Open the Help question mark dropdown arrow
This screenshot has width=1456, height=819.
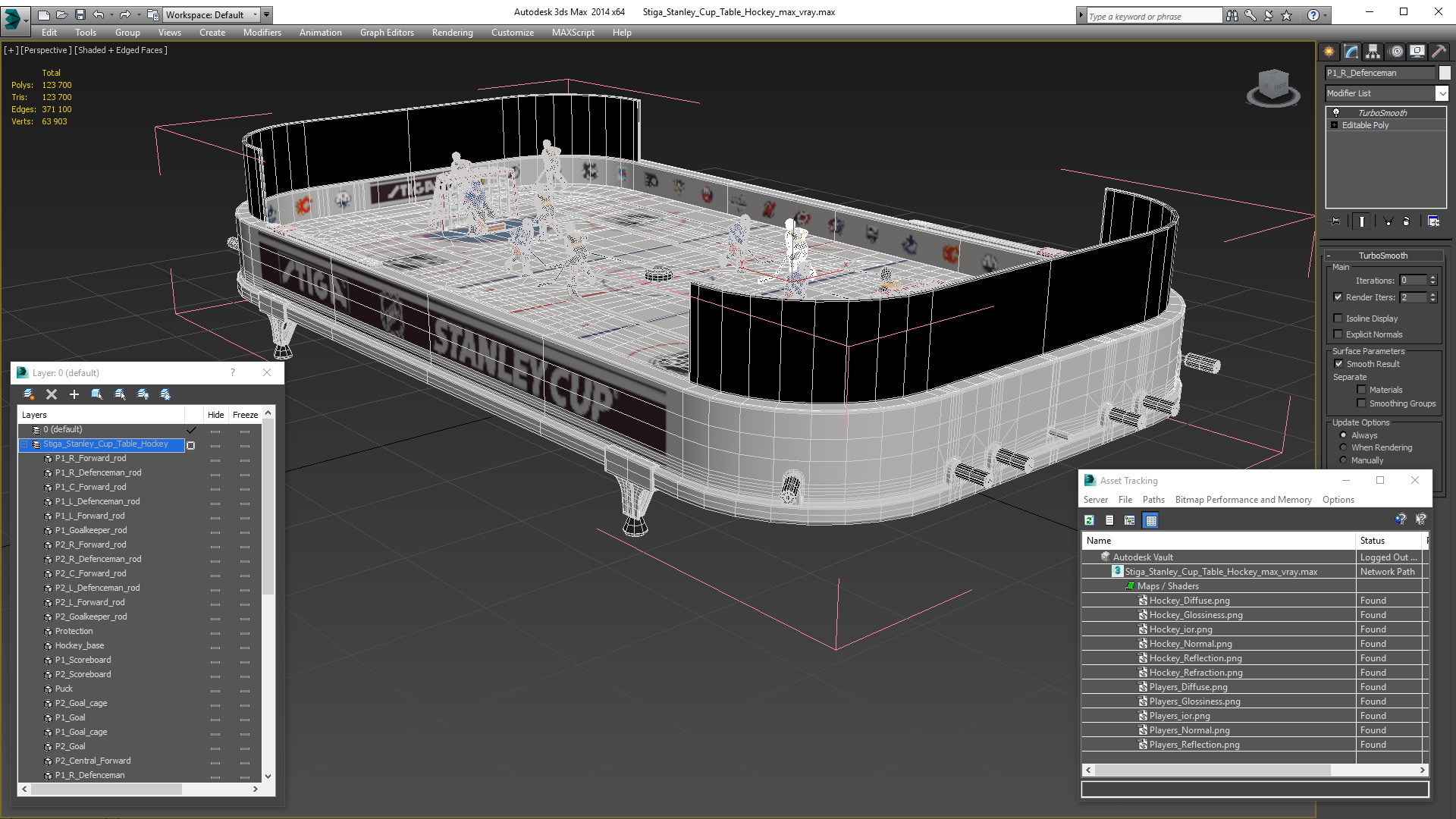tap(1325, 15)
